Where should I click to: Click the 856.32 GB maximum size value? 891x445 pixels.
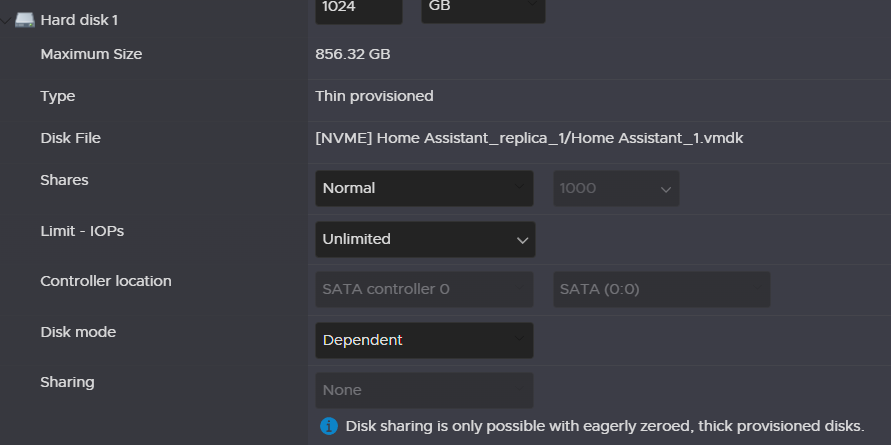(353, 54)
